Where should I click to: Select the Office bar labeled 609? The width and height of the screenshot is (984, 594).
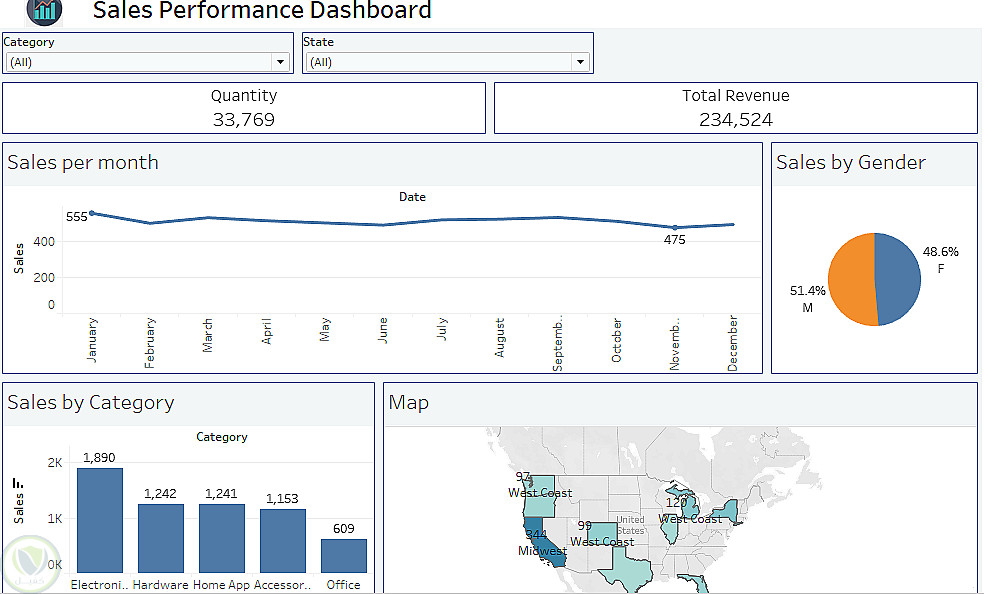tap(344, 556)
